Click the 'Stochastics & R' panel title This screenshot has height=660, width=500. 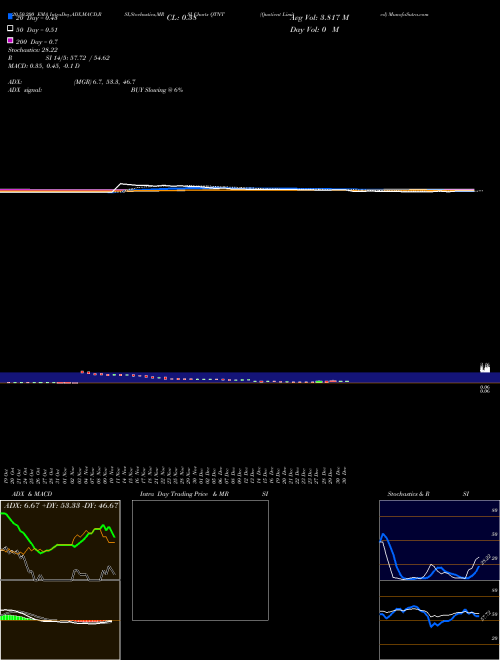point(409,494)
